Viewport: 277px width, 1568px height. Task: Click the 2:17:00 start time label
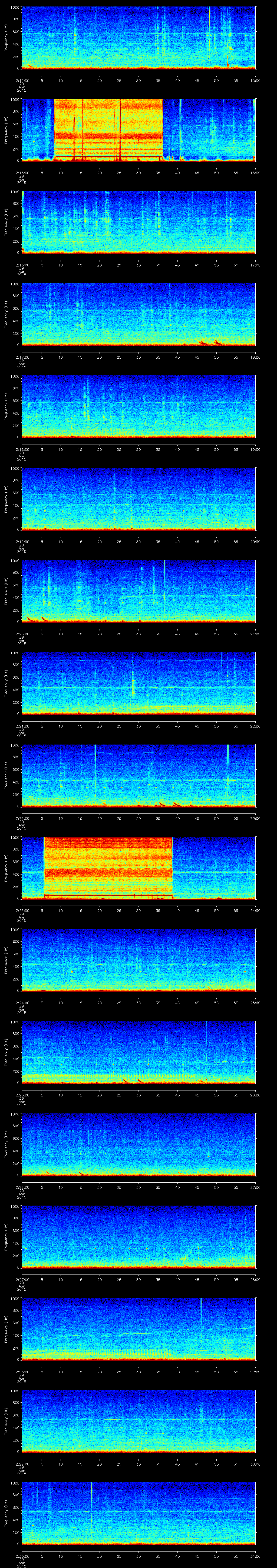click(22, 357)
